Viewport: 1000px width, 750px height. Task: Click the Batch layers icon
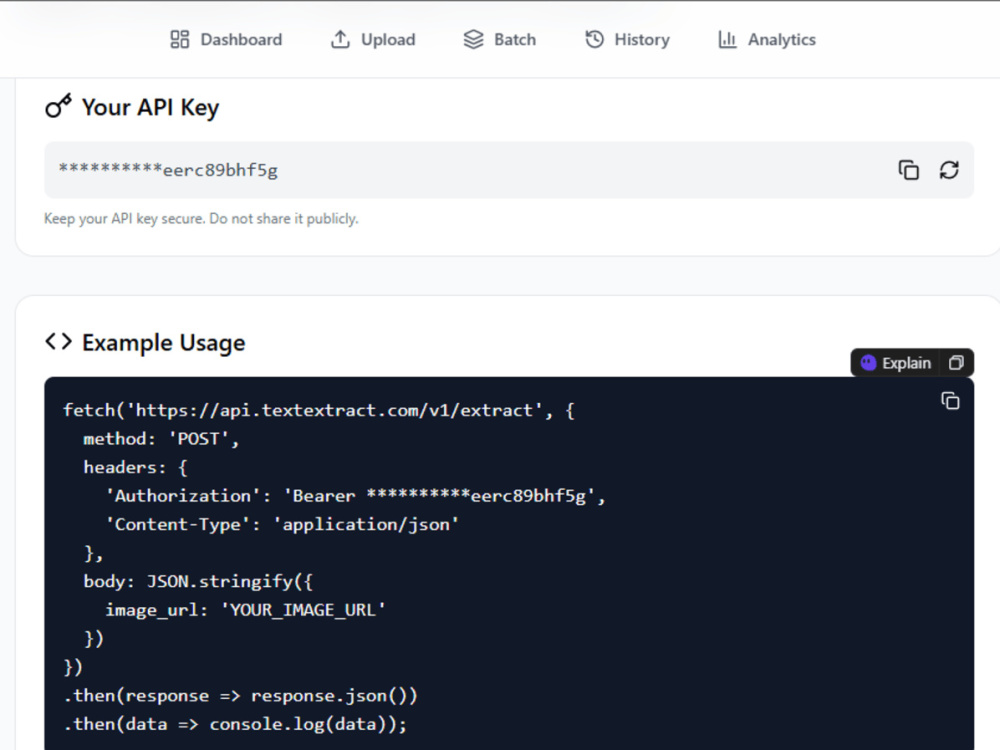pos(473,40)
